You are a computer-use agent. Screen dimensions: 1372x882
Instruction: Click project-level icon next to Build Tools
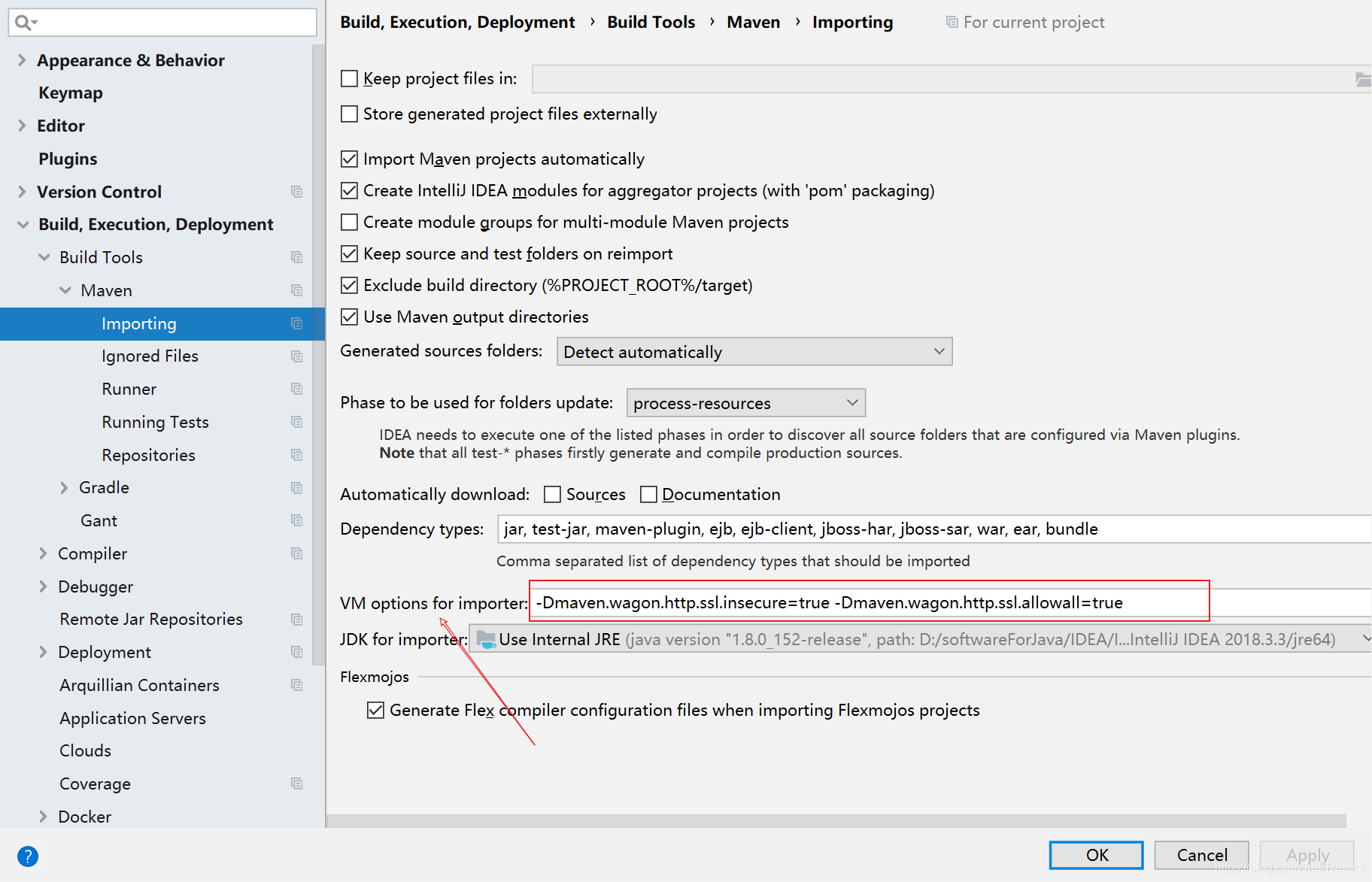[x=297, y=257]
